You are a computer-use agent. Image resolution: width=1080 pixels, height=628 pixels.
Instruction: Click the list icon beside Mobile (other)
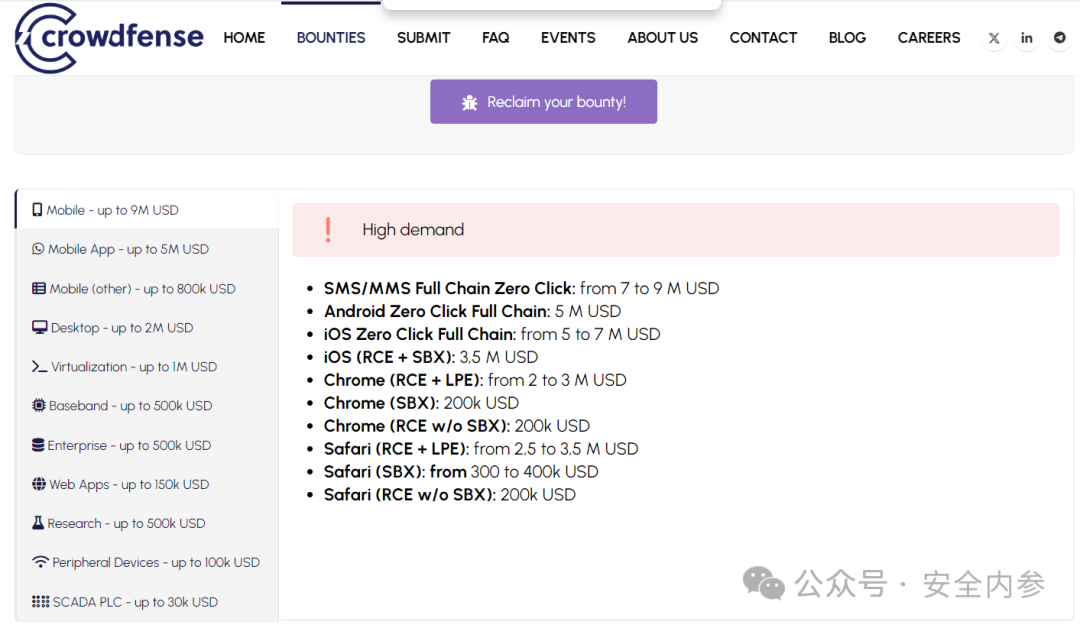pos(39,288)
